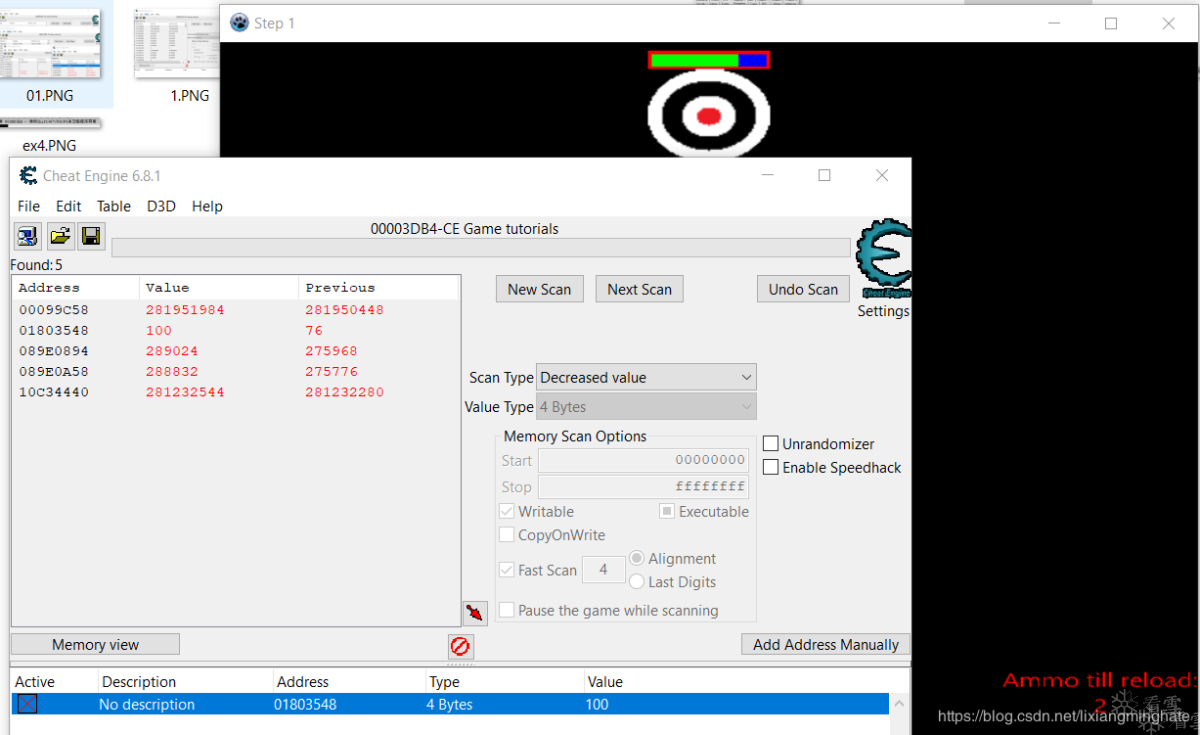The height and width of the screenshot is (735, 1200).
Task: Click No description cell in address table
Action: [147, 704]
